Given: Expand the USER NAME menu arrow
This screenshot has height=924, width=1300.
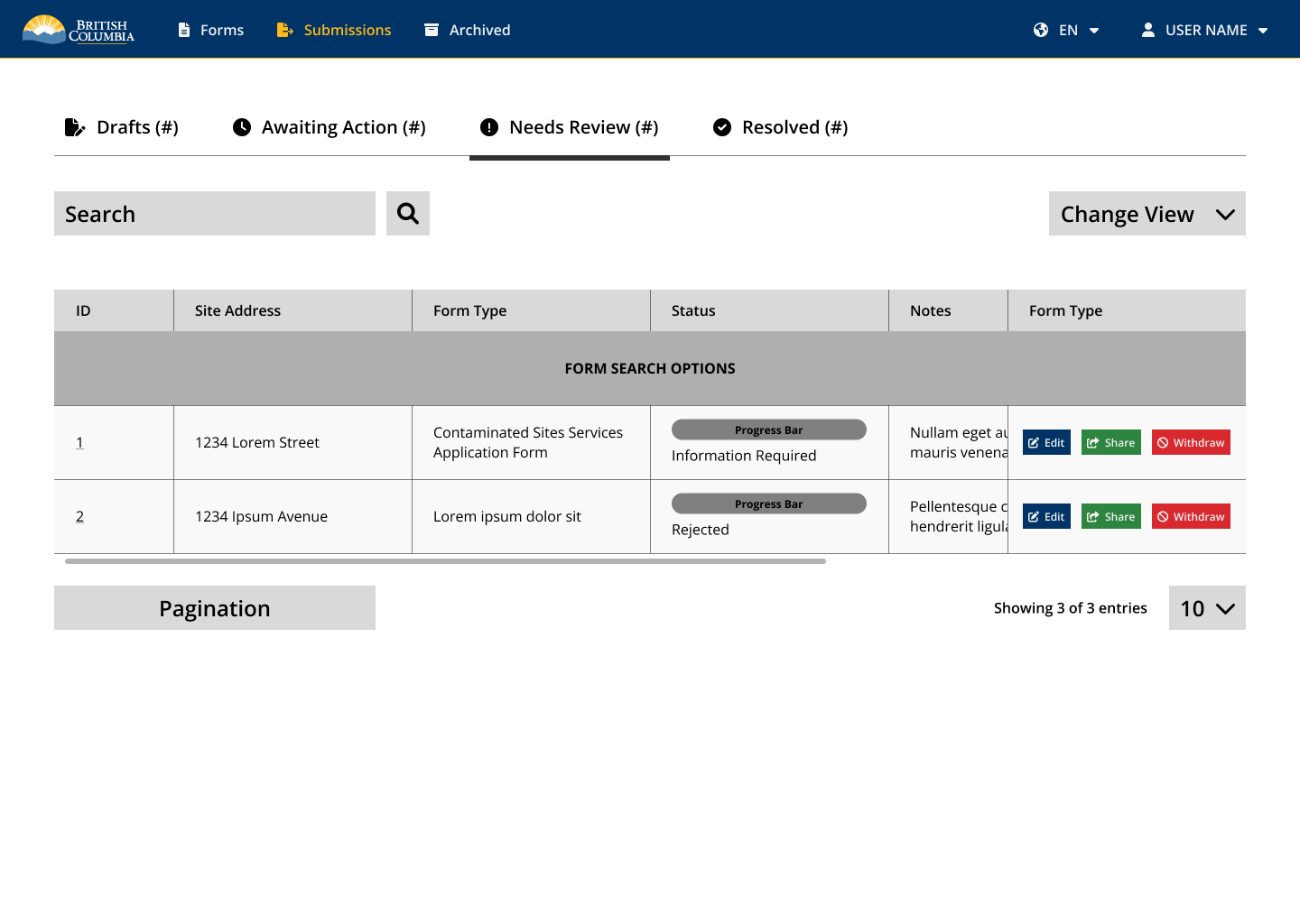Looking at the screenshot, I should [1263, 31].
